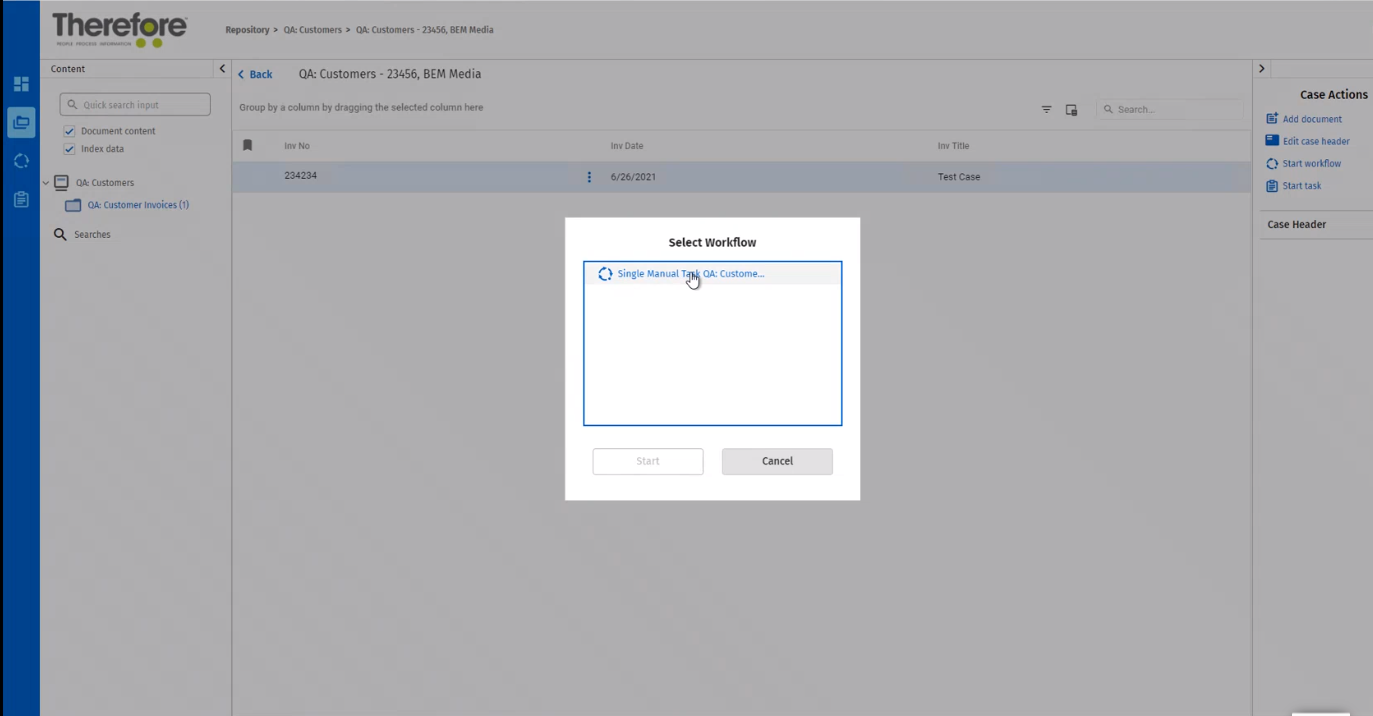Open the tasks clipboard sidebar icon
Viewport: 1373px width, 716px height.
point(21,200)
